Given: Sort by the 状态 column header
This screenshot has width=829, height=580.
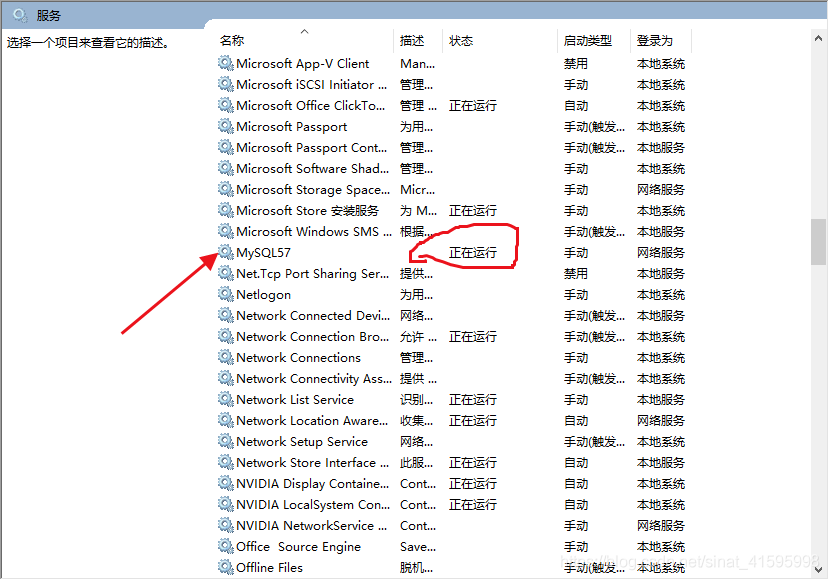Looking at the screenshot, I should pos(460,41).
